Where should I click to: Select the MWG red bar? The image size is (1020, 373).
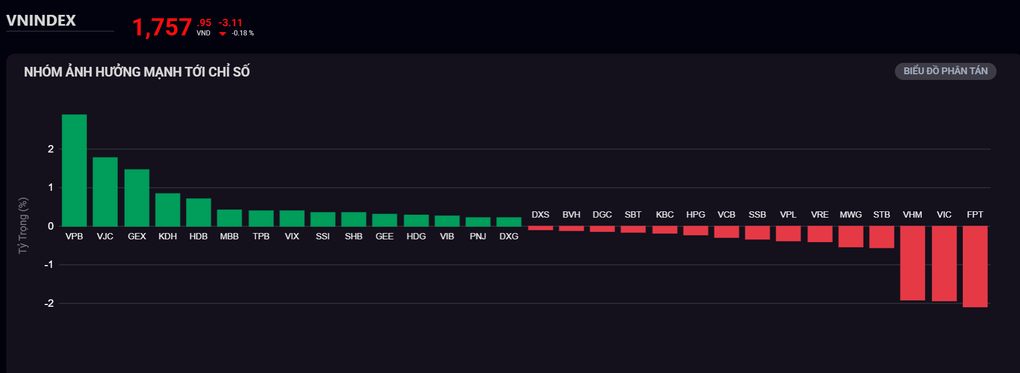[851, 236]
